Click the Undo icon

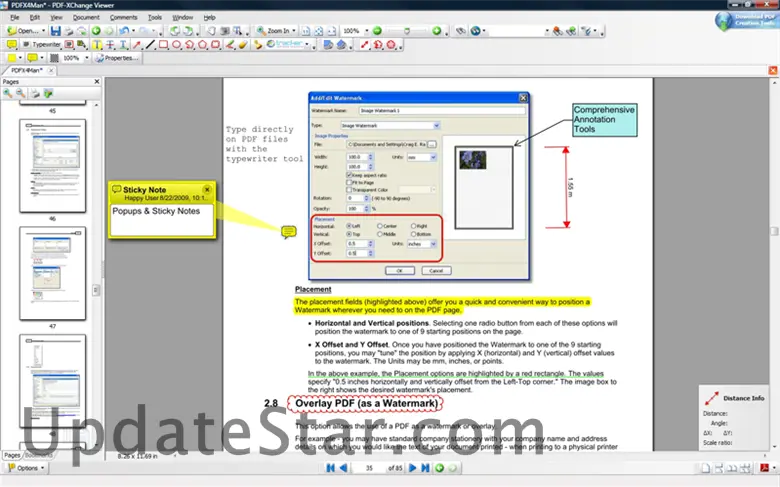[x=124, y=31]
